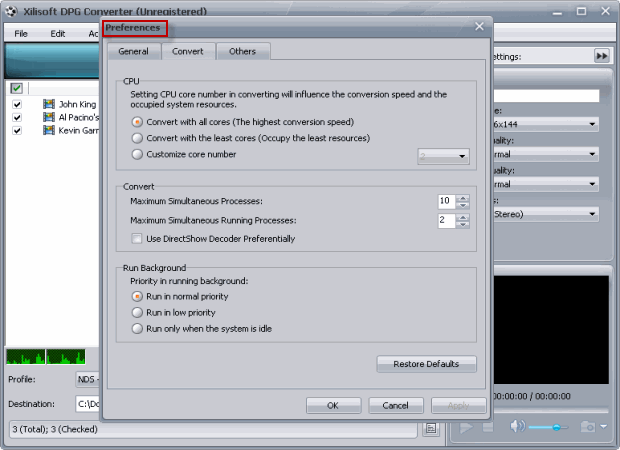Click the Al Pacino's video file icon

click(x=49, y=117)
